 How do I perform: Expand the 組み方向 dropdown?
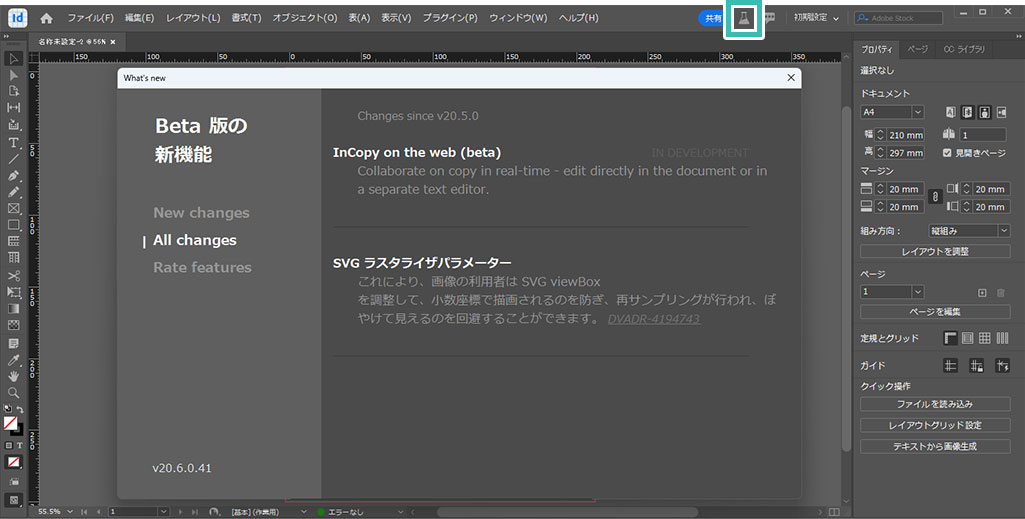1003,231
